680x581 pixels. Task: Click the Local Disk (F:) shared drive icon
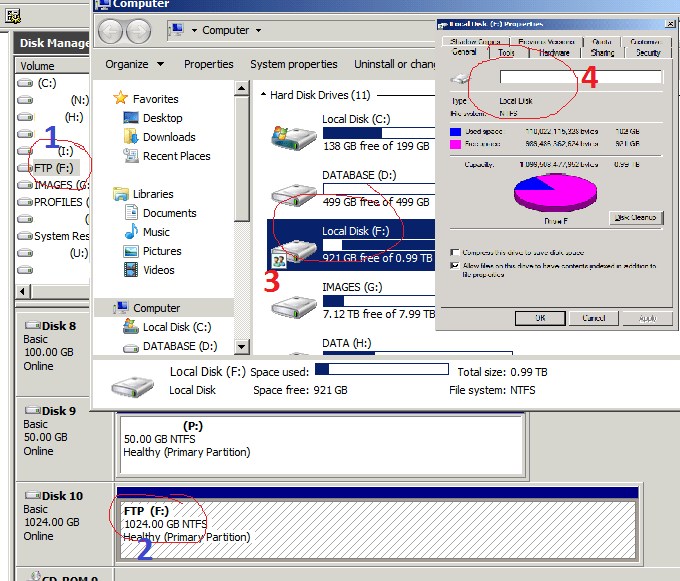(294, 253)
